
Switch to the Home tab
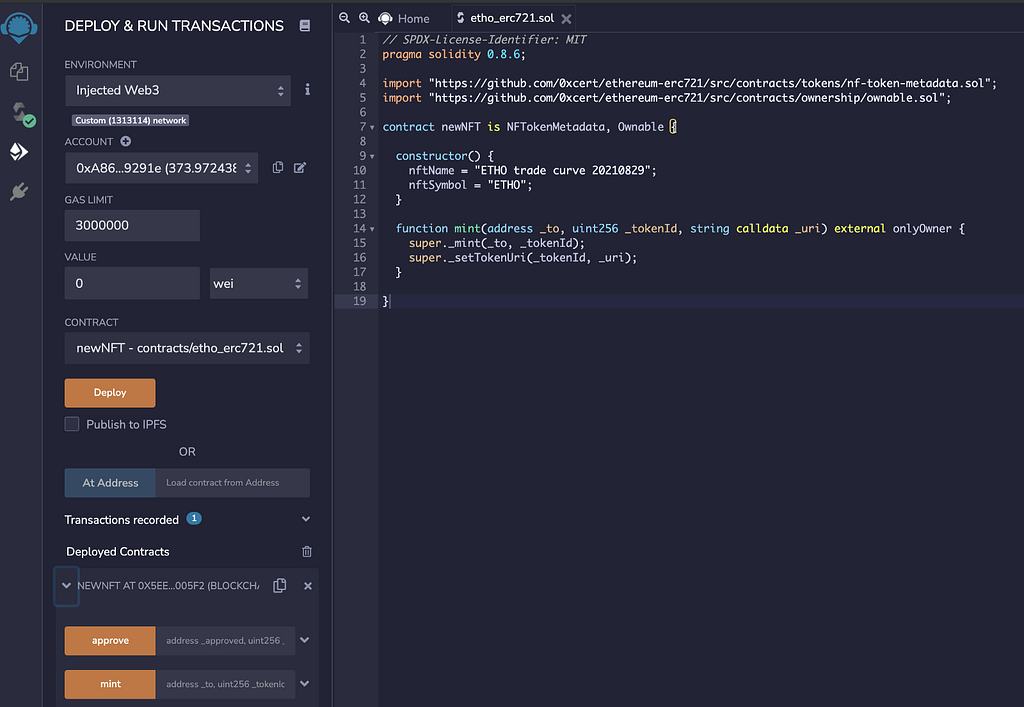405,18
